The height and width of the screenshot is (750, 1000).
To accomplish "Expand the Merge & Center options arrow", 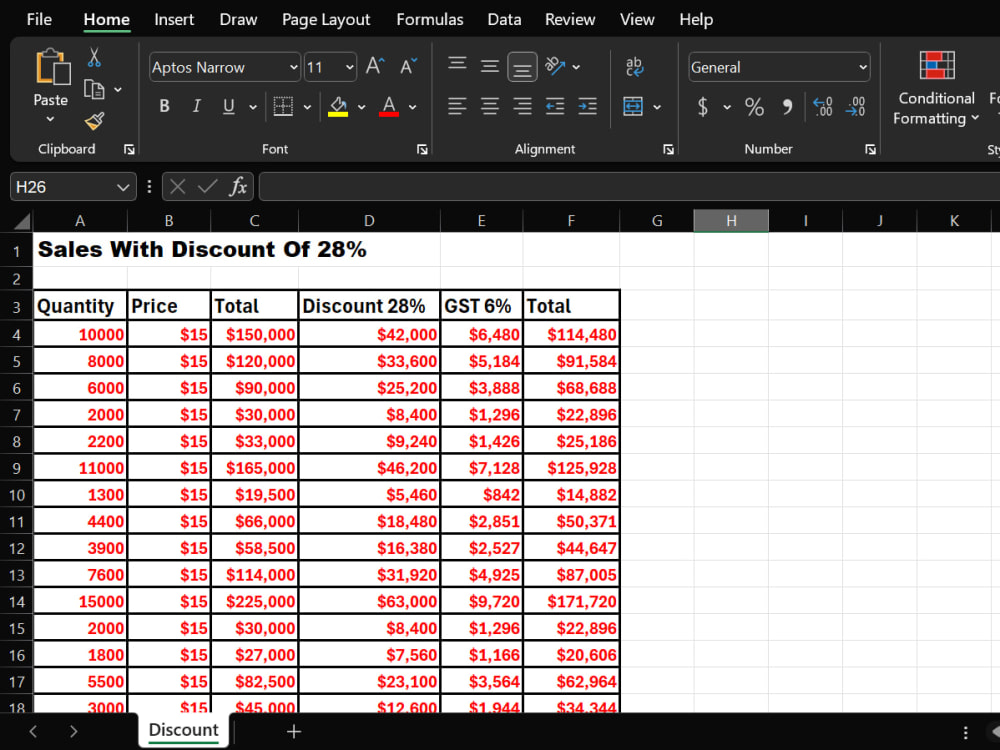I will 657,107.
